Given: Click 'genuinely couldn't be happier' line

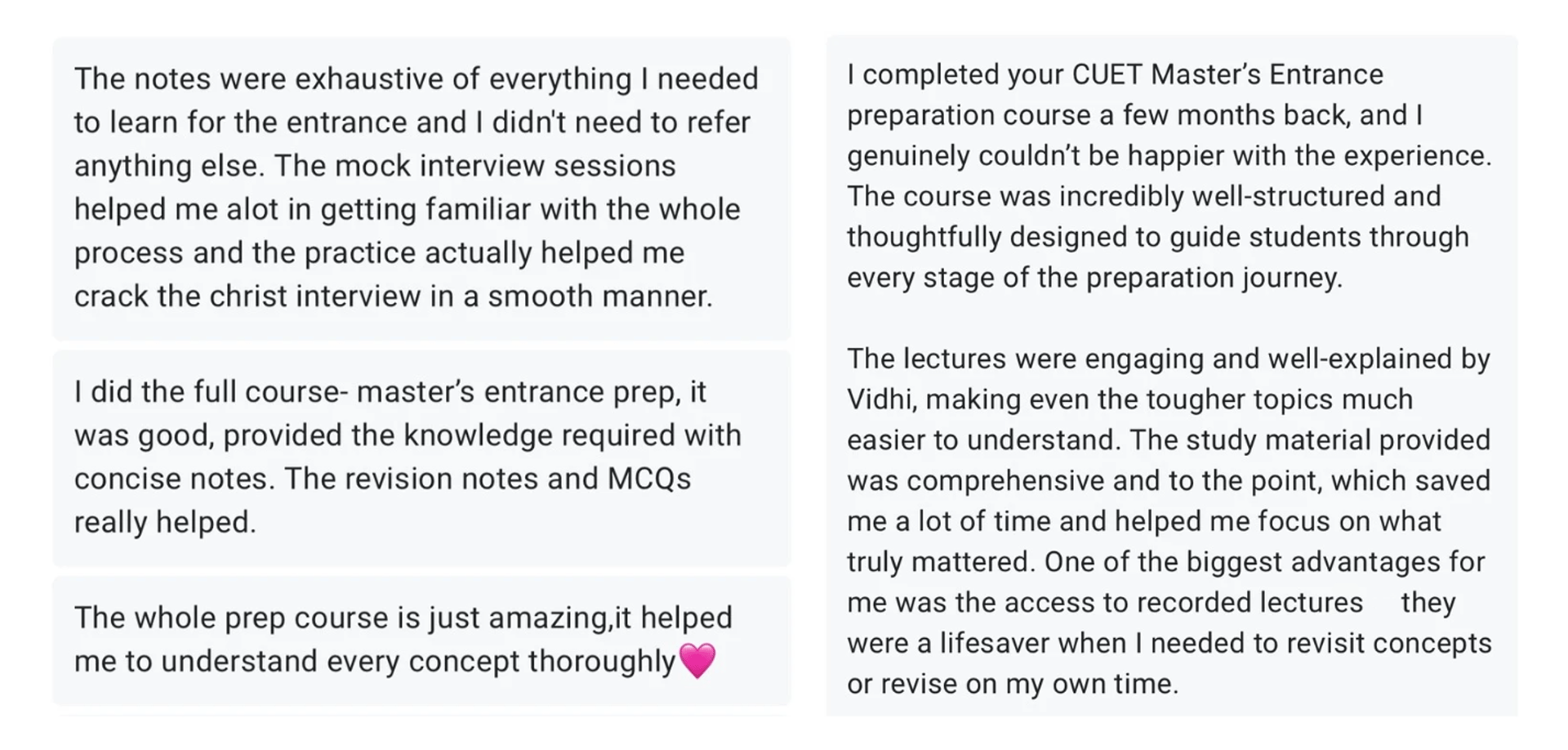Looking at the screenshot, I should coord(1169,156).
